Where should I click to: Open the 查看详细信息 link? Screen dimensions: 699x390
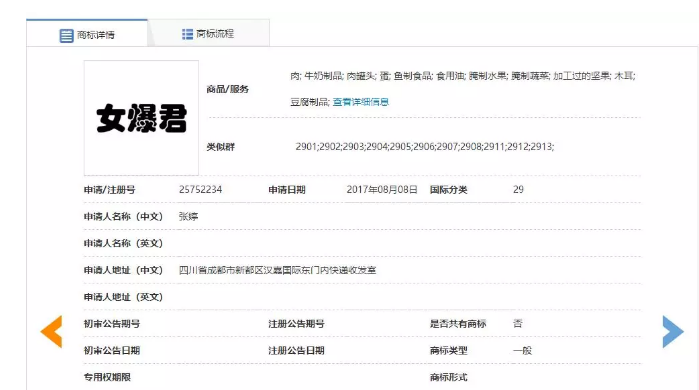click(361, 102)
